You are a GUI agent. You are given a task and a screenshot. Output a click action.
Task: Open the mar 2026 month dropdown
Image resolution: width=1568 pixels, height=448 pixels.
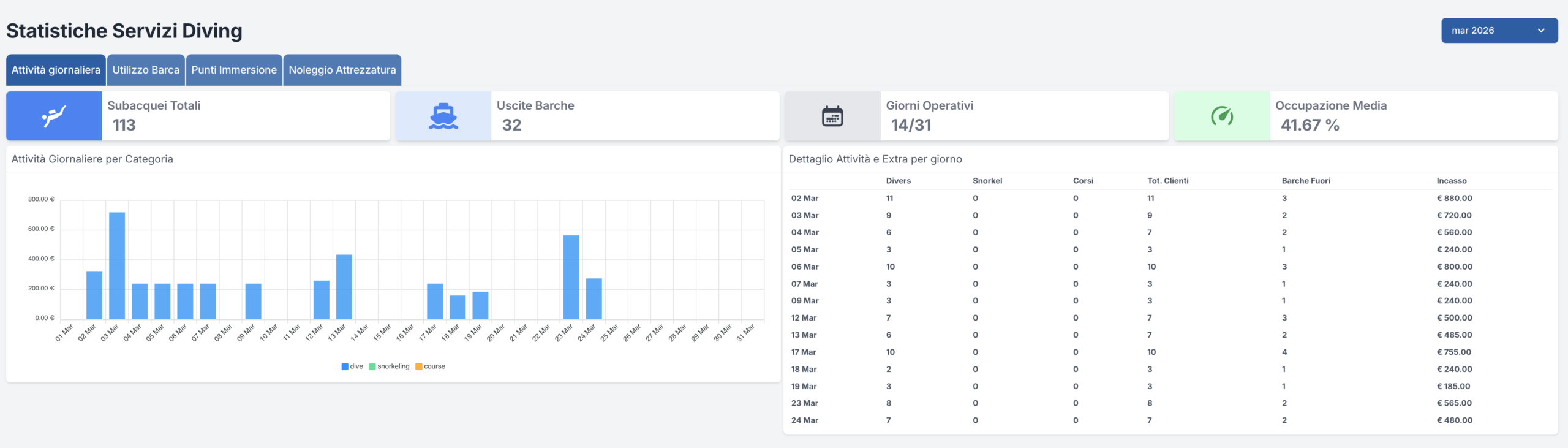click(1498, 31)
